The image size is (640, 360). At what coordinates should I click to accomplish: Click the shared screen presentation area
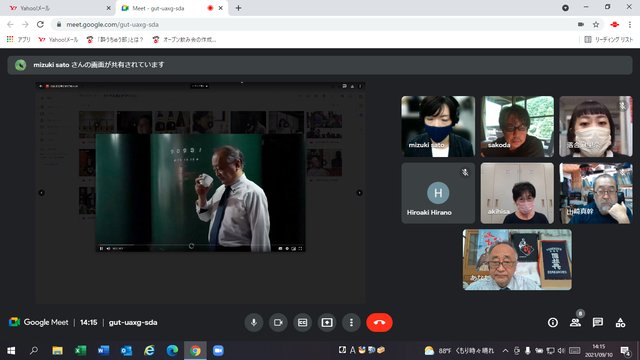pyautogui.click(x=200, y=193)
